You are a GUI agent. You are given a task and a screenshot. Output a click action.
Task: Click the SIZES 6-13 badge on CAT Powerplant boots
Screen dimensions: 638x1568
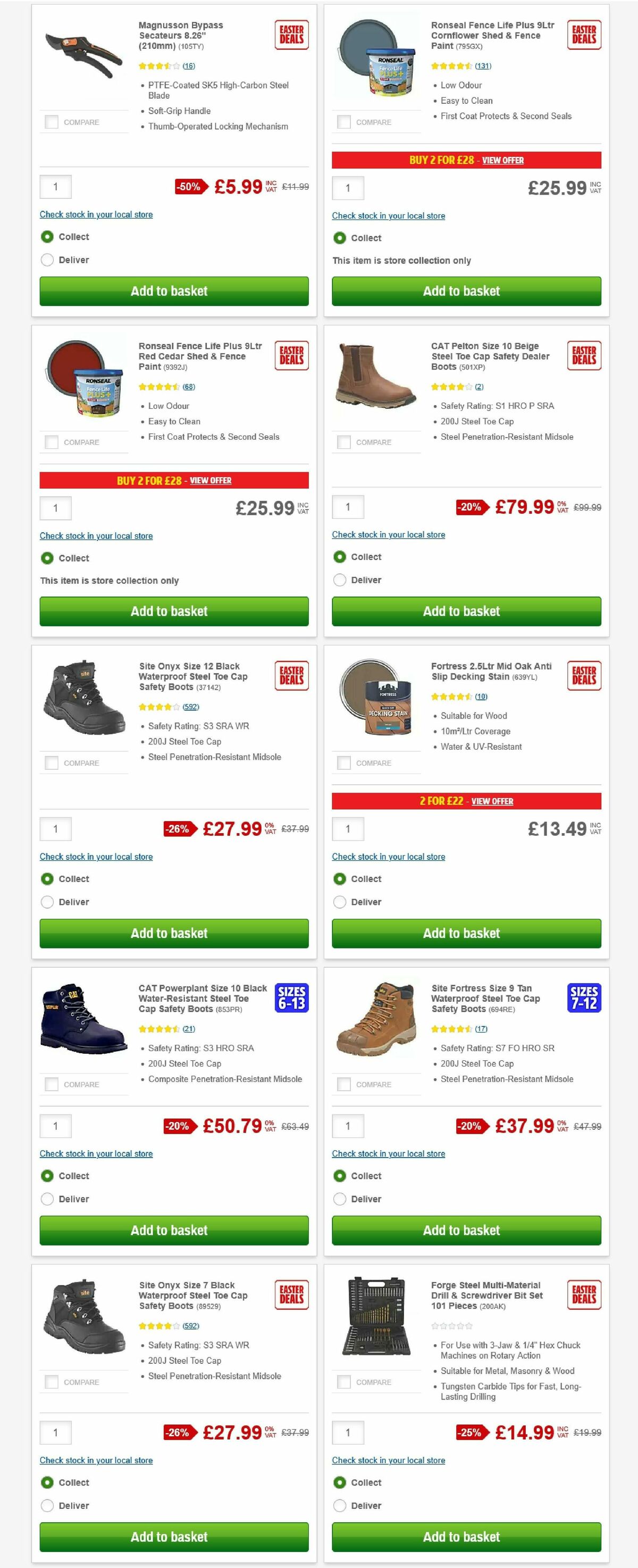(x=291, y=998)
